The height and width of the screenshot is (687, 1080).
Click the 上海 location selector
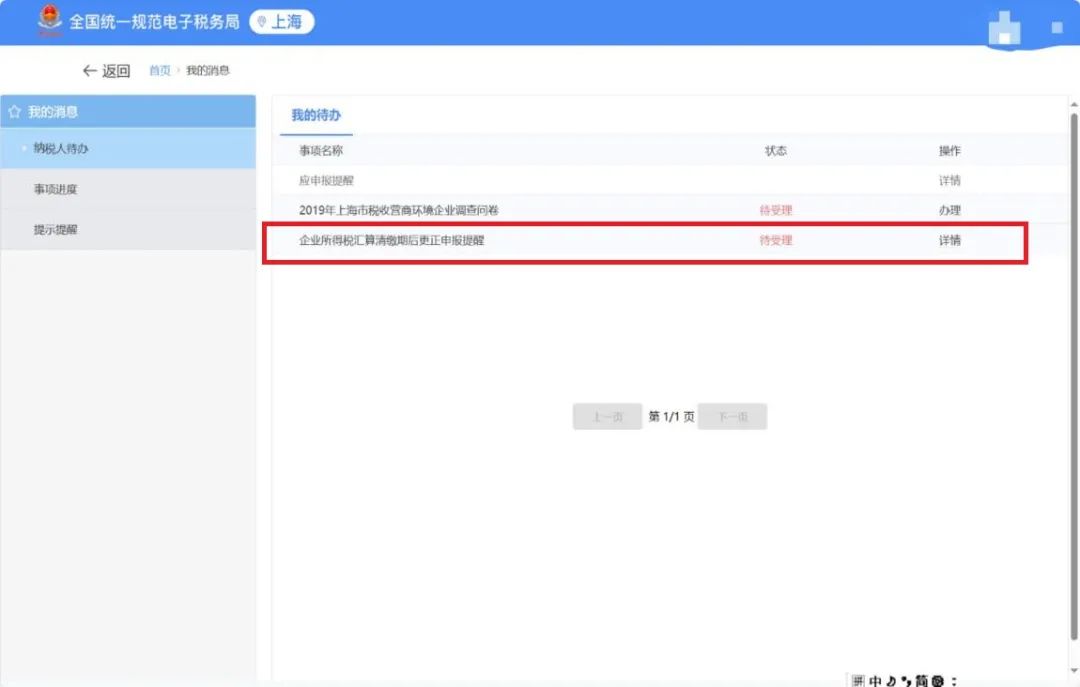(x=281, y=22)
